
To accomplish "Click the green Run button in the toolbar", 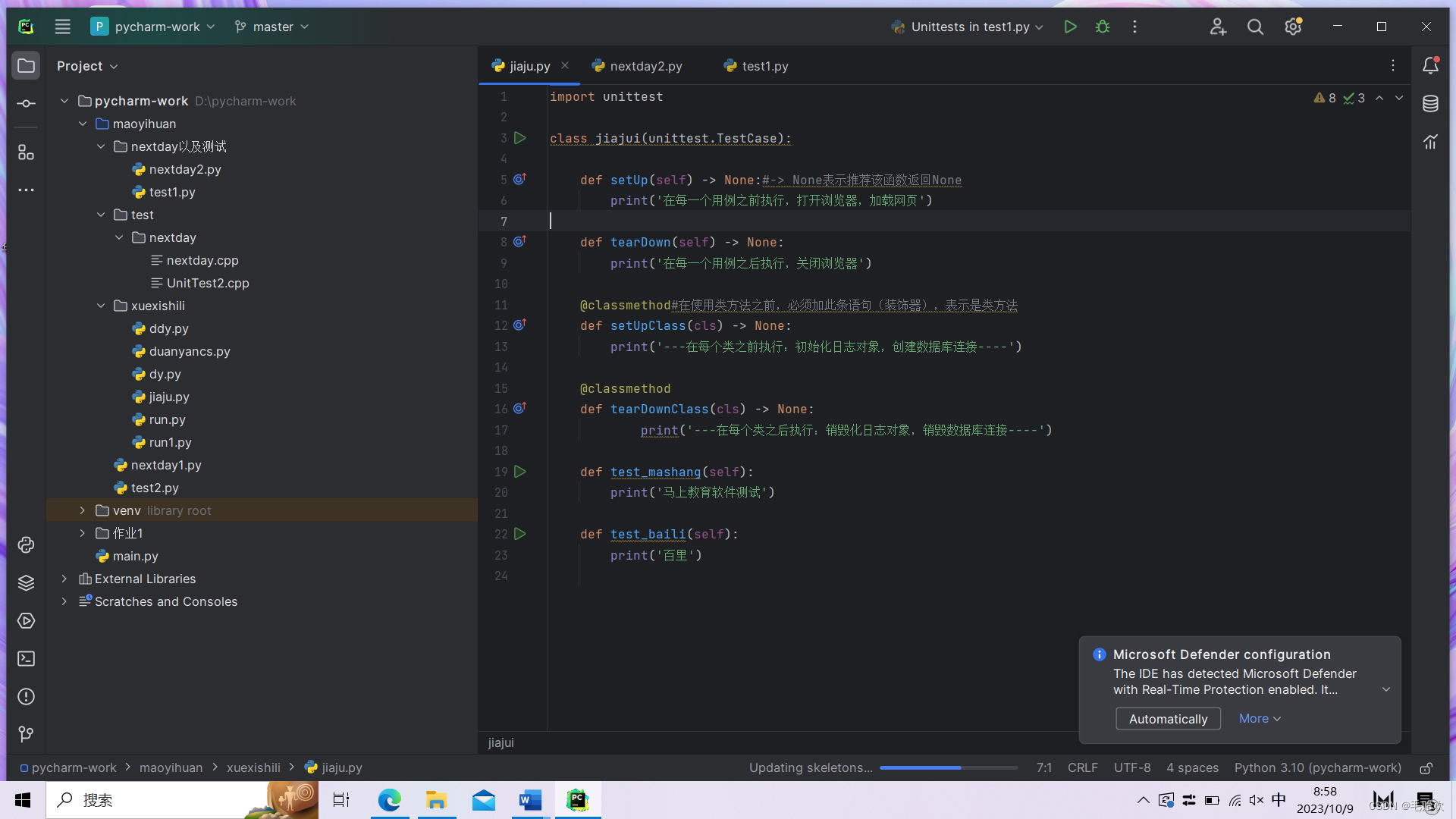I will 1070,27.
